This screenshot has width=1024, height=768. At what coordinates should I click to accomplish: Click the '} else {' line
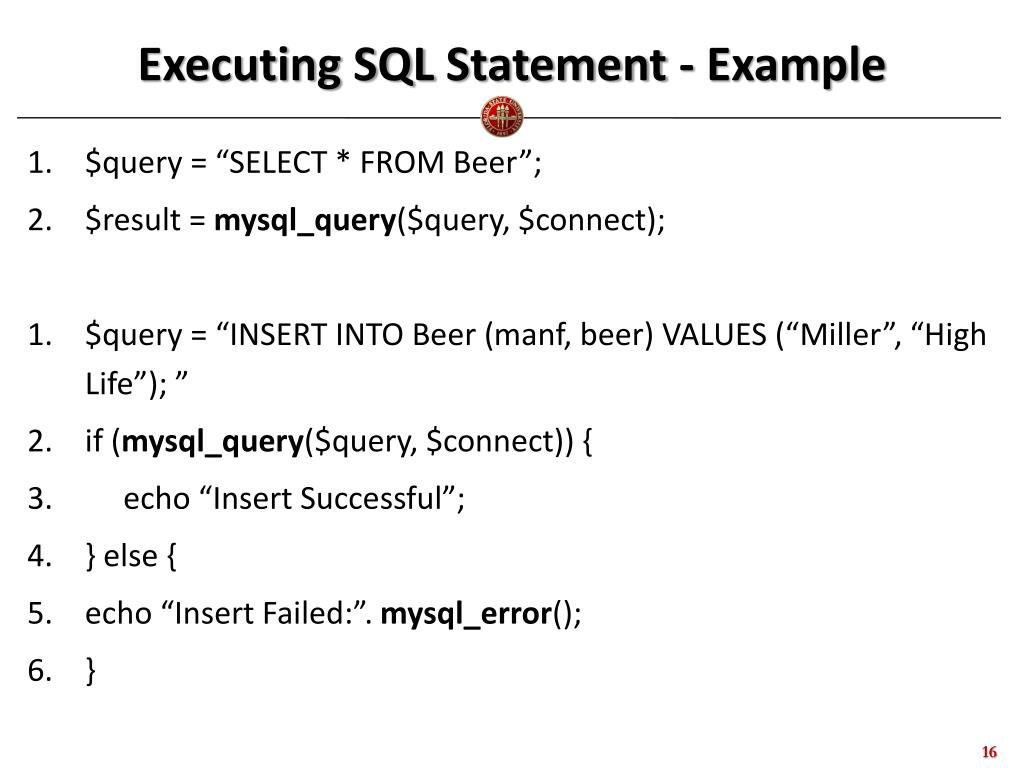pos(131,556)
